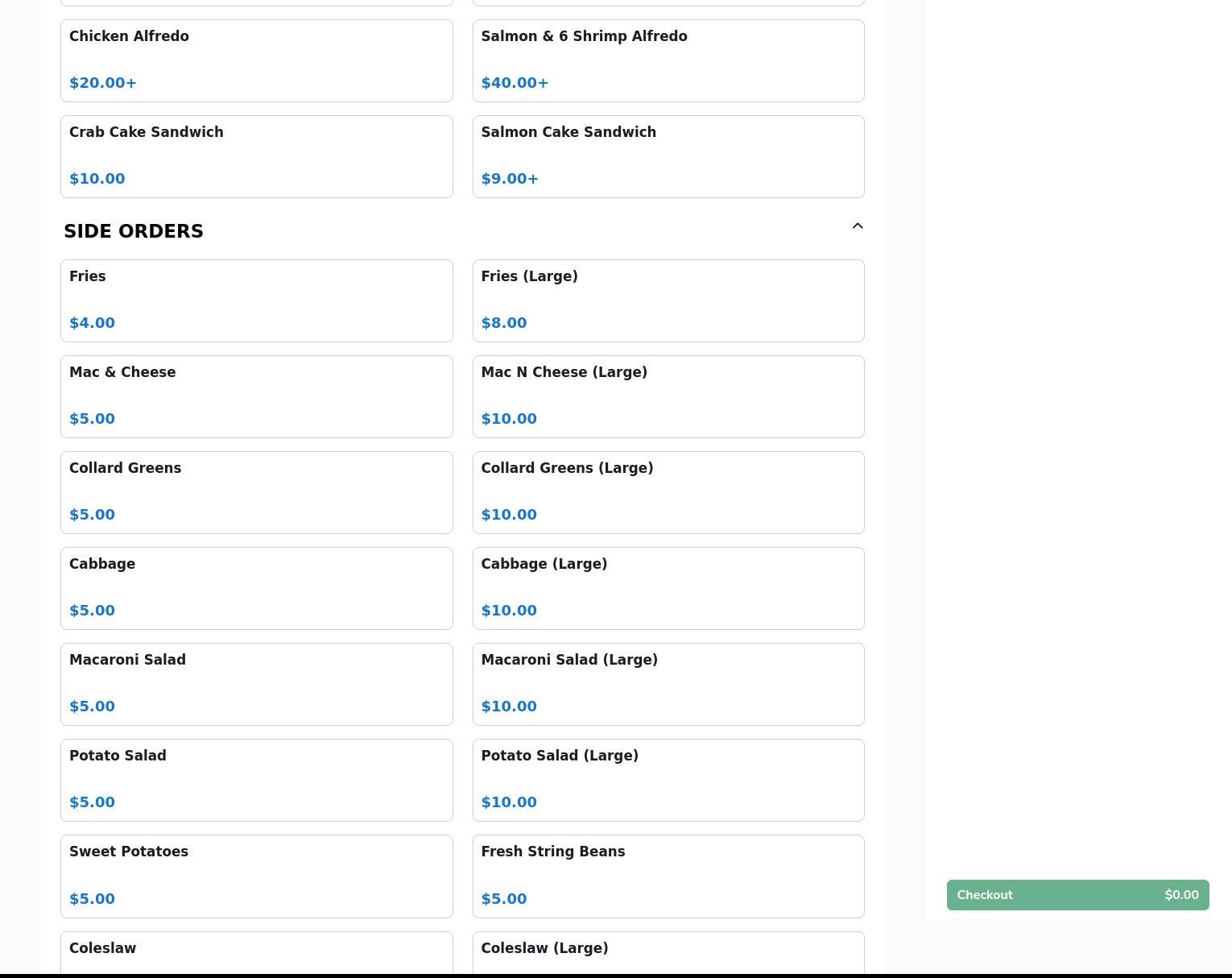Open the regular Coleslaw item

coord(257,954)
